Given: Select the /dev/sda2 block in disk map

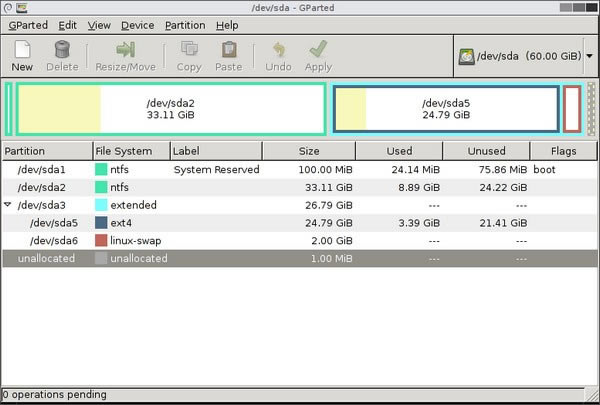Looking at the screenshot, I should pos(171,109).
